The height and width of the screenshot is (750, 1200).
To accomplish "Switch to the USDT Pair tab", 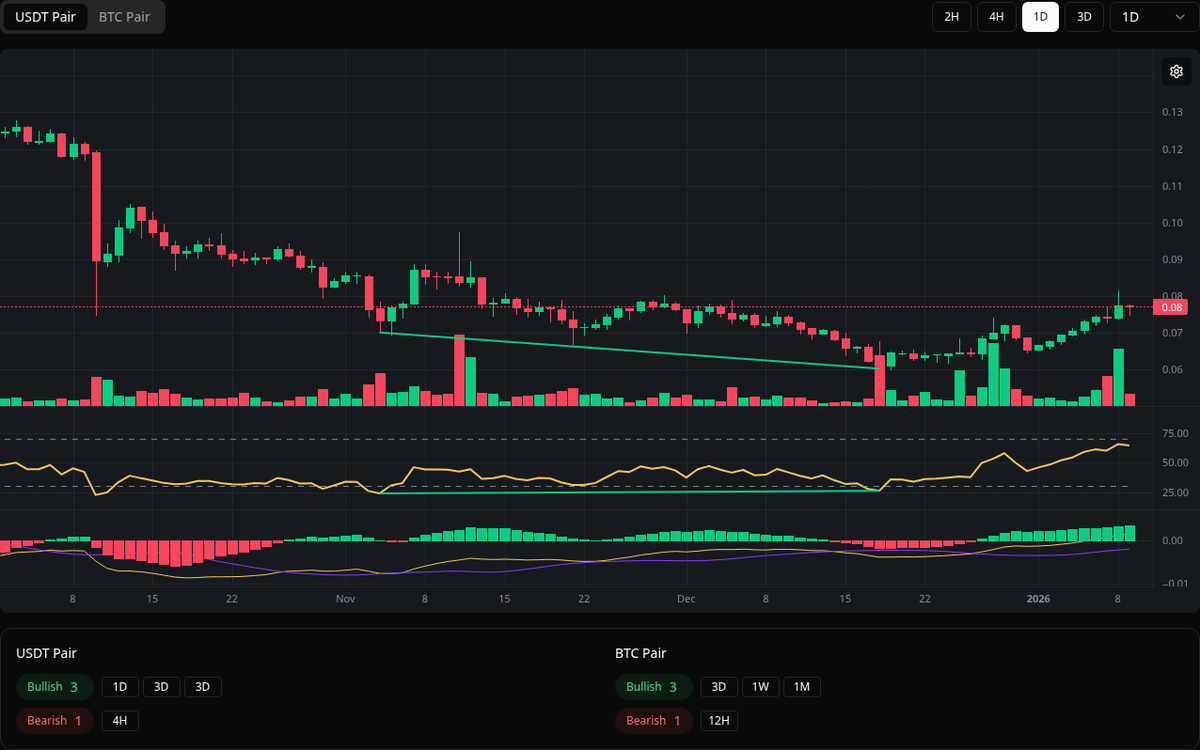I will pos(45,17).
